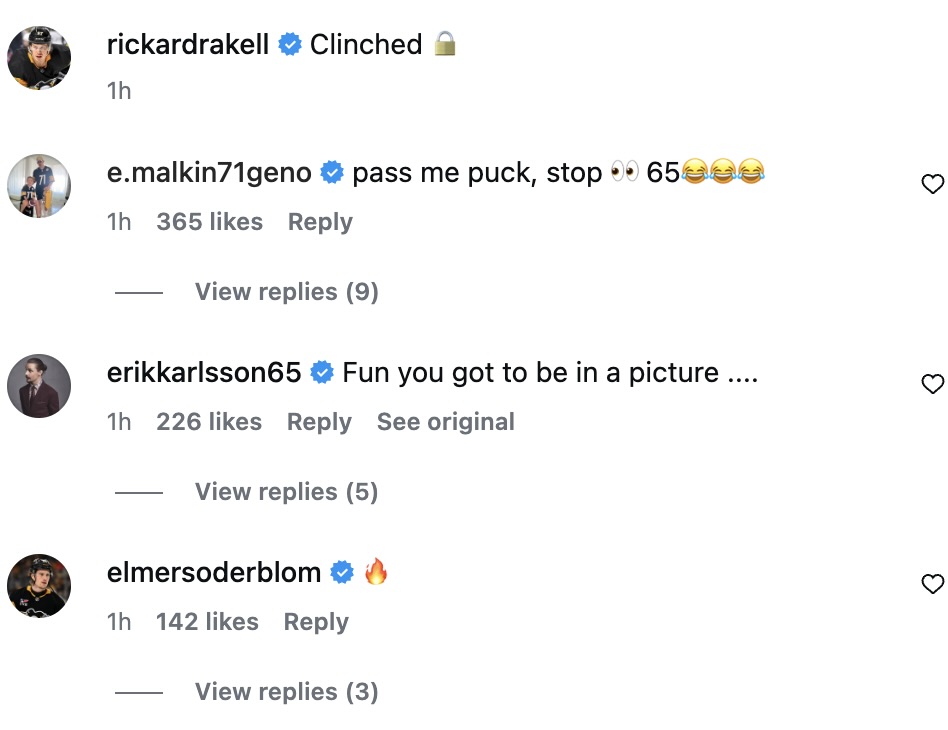Screen dimensions: 948x730
Task: Expand View replies (3) under soderblom comment
Action: pos(286,692)
